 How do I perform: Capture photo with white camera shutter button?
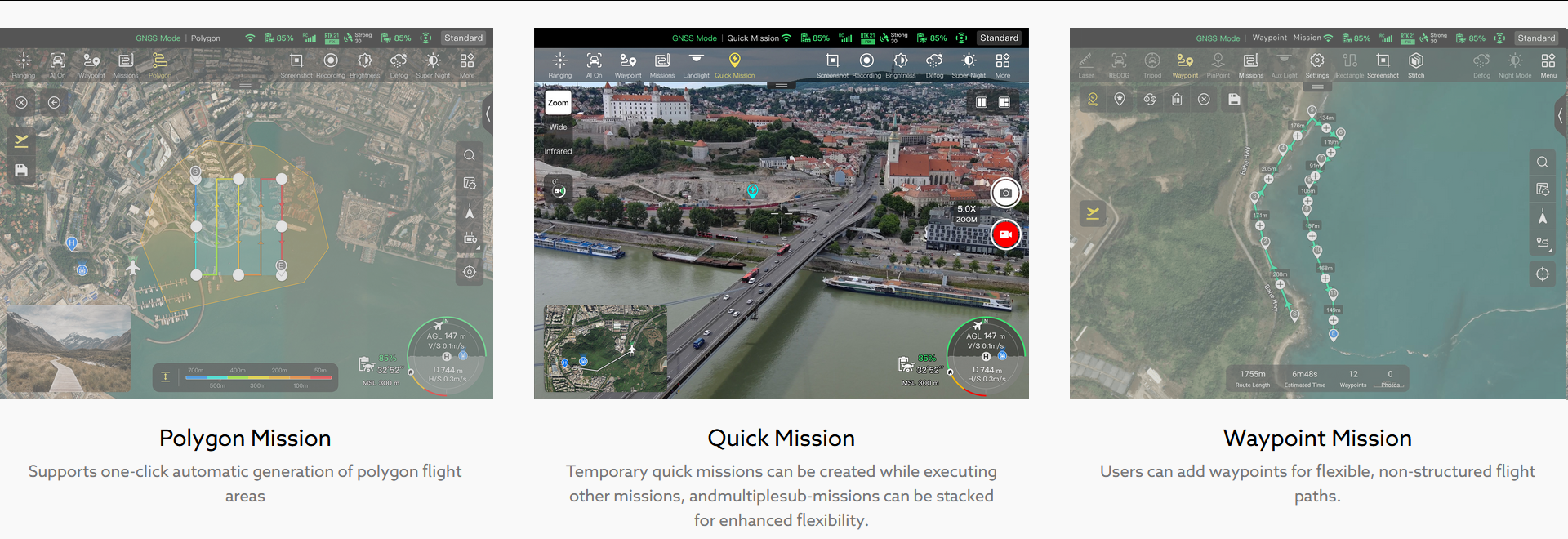pyautogui.click(x=1005, y=194)
